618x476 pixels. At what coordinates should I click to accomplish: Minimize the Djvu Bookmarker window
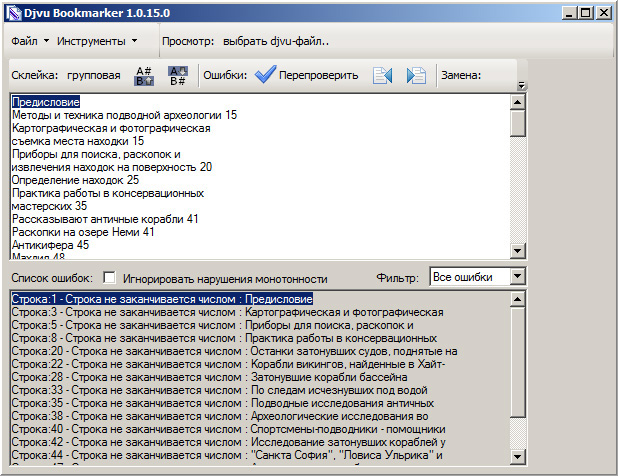tap(569, 13)
